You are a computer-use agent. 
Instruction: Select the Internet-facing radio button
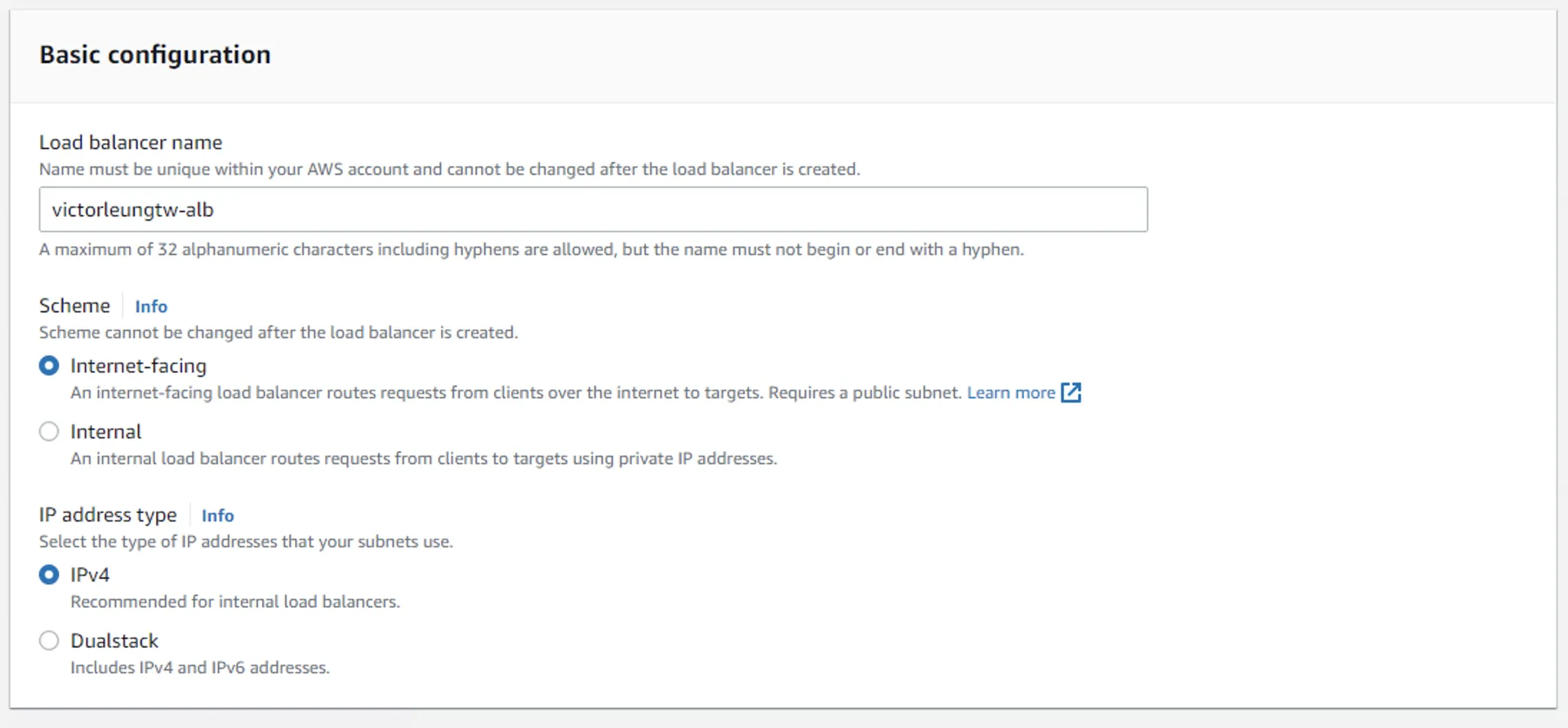(x=49, y=366)
